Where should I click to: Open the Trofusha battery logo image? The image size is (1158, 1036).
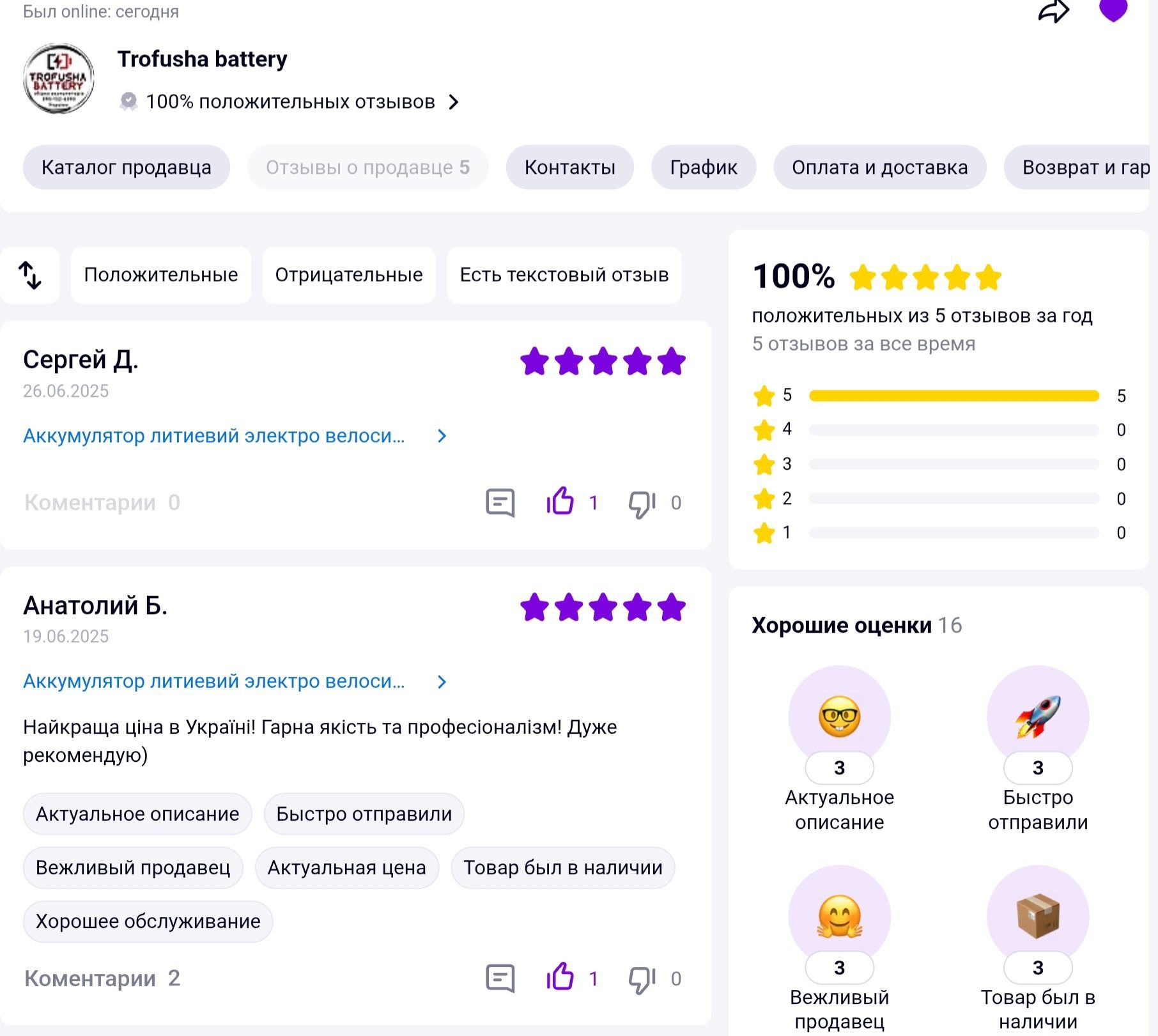click(59, 79)
